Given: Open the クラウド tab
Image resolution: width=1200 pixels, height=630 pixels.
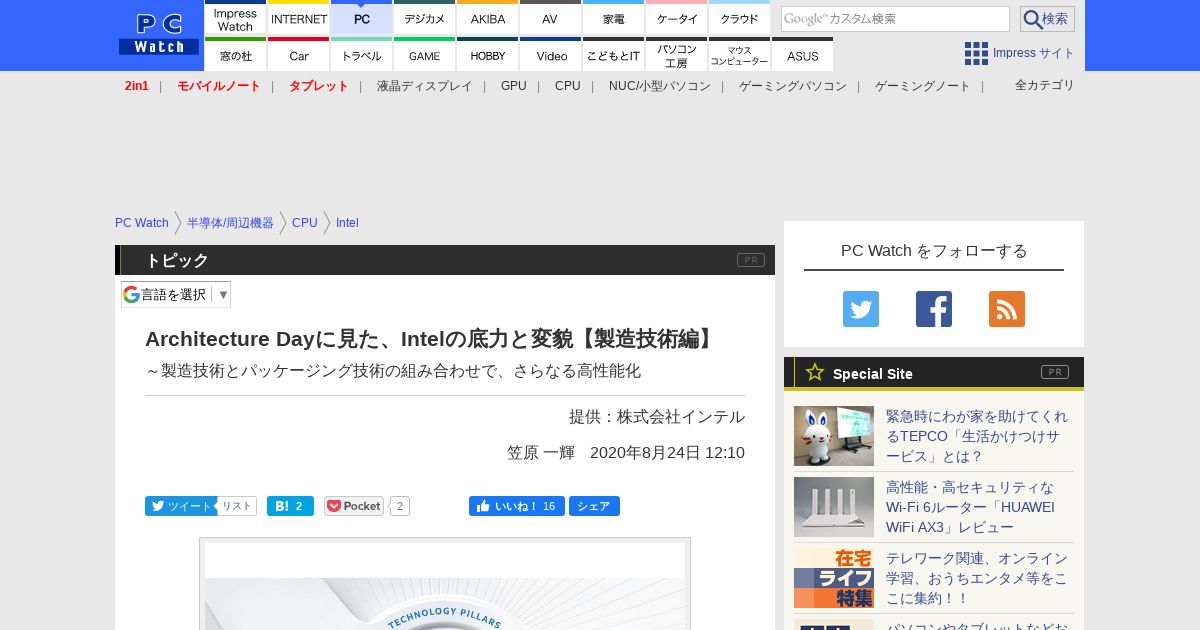Looking at the screenshot, I should 740,18.
